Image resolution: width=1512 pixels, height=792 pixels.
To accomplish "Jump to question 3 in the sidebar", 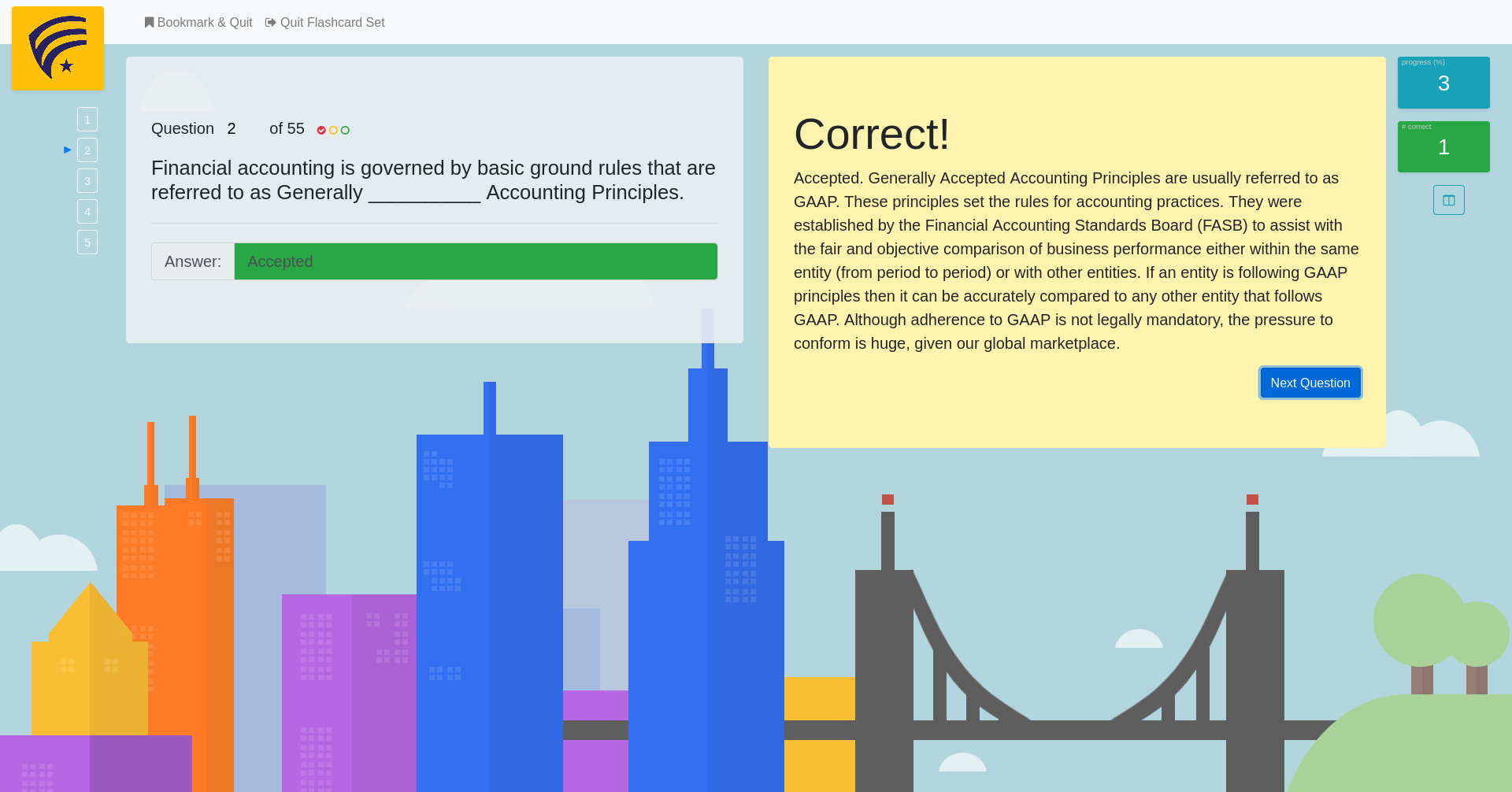I will pyautogui.click(x=87, y=181).
